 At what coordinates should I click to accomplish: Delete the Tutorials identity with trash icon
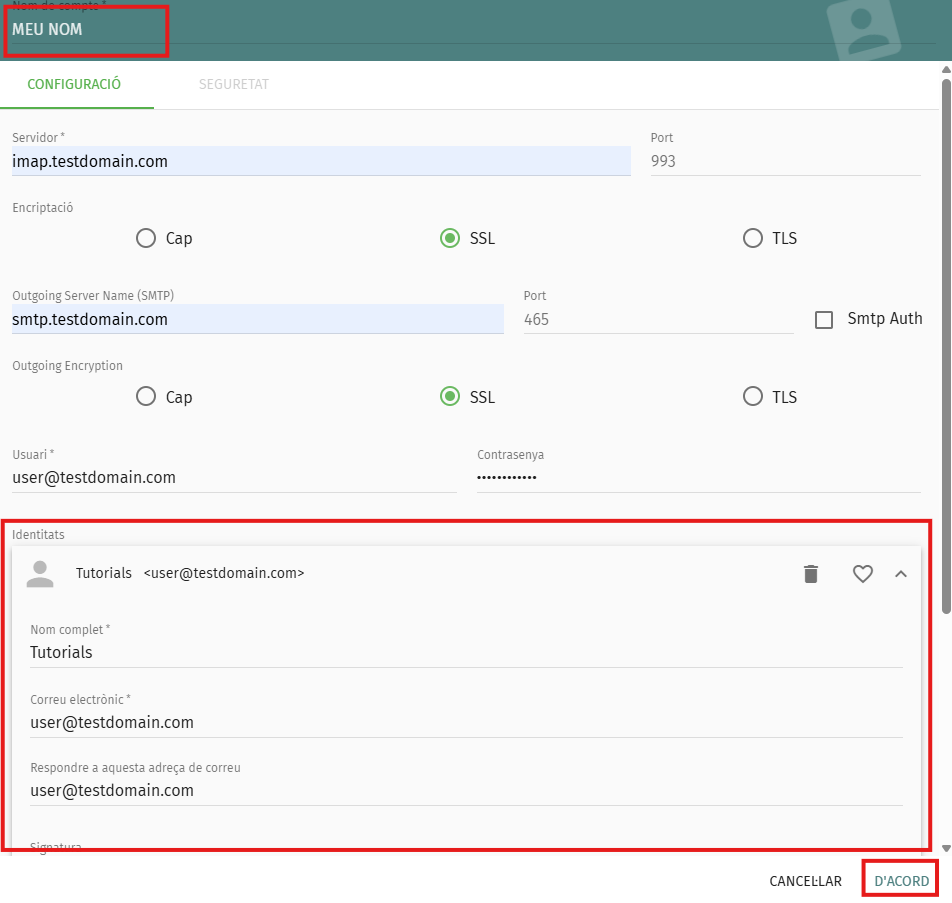811,574
